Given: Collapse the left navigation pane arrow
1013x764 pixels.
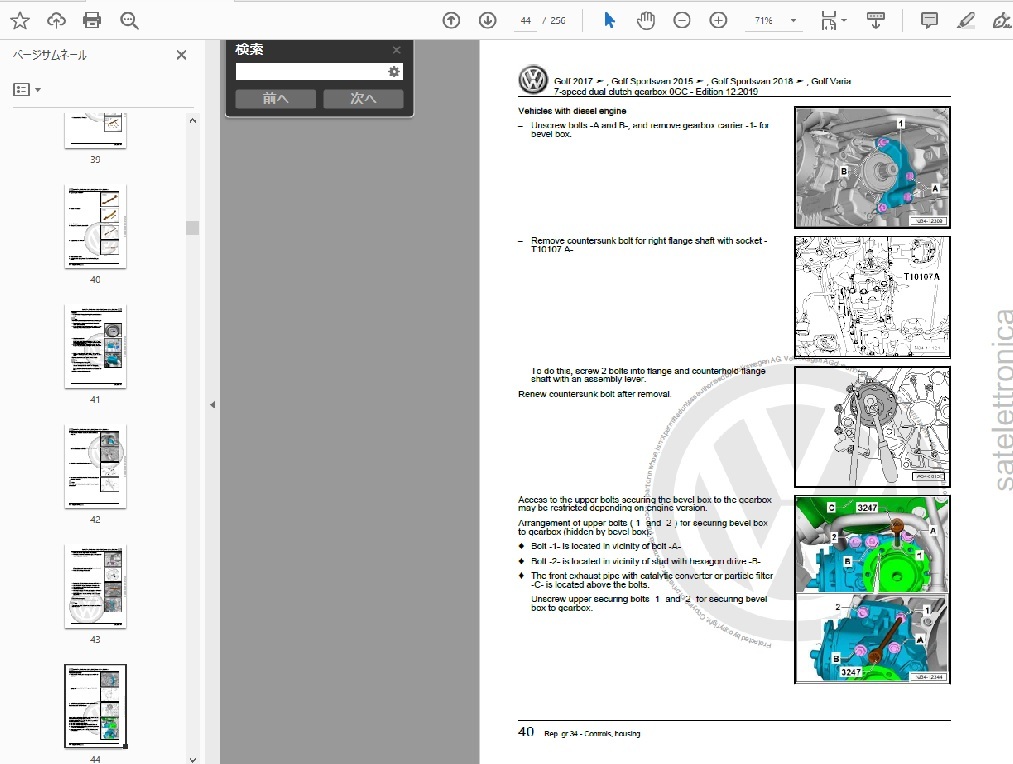Looking at the screenshot, I should coord(213,405).
